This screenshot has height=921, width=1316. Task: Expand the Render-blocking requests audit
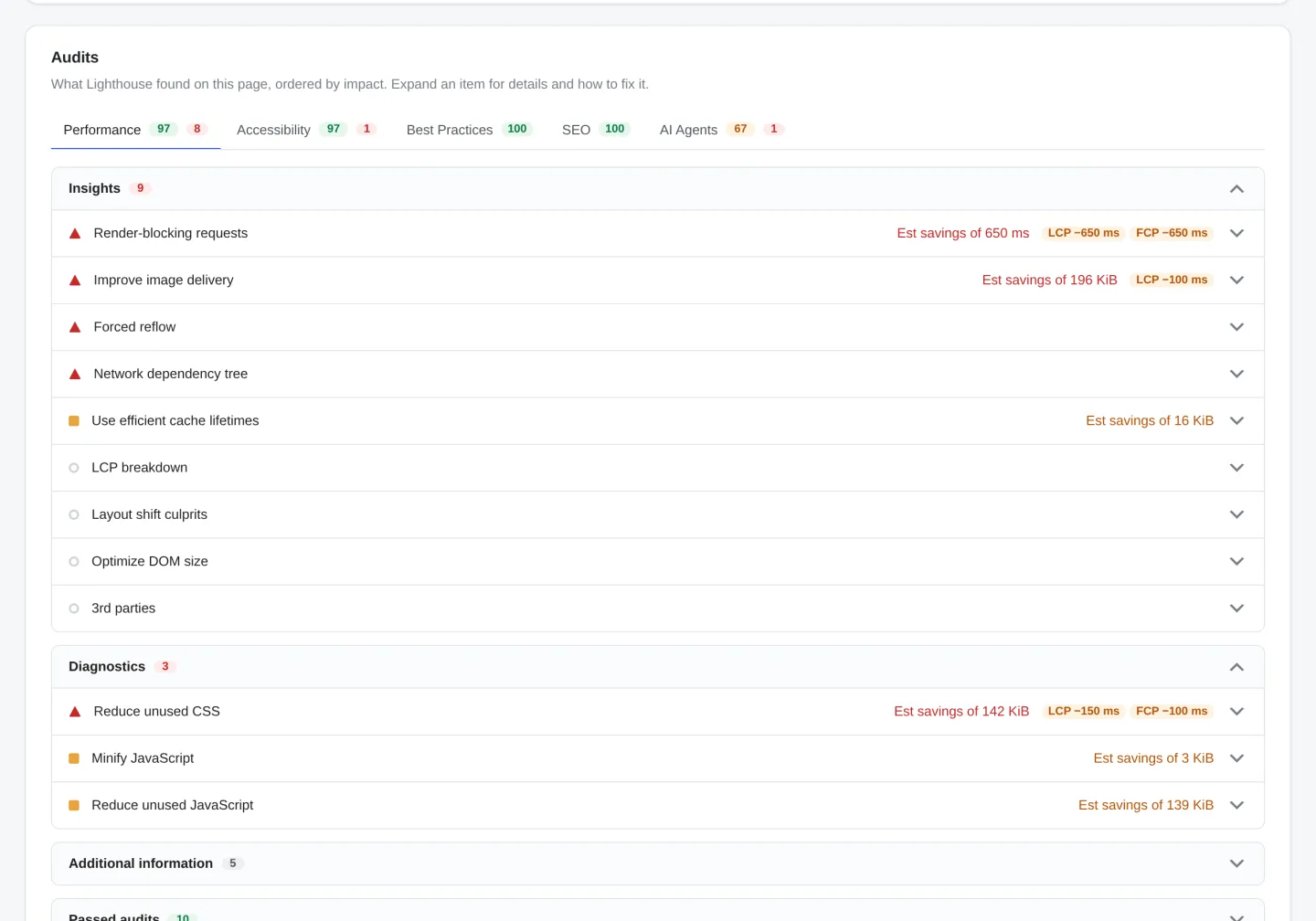[x=658, y=233]
